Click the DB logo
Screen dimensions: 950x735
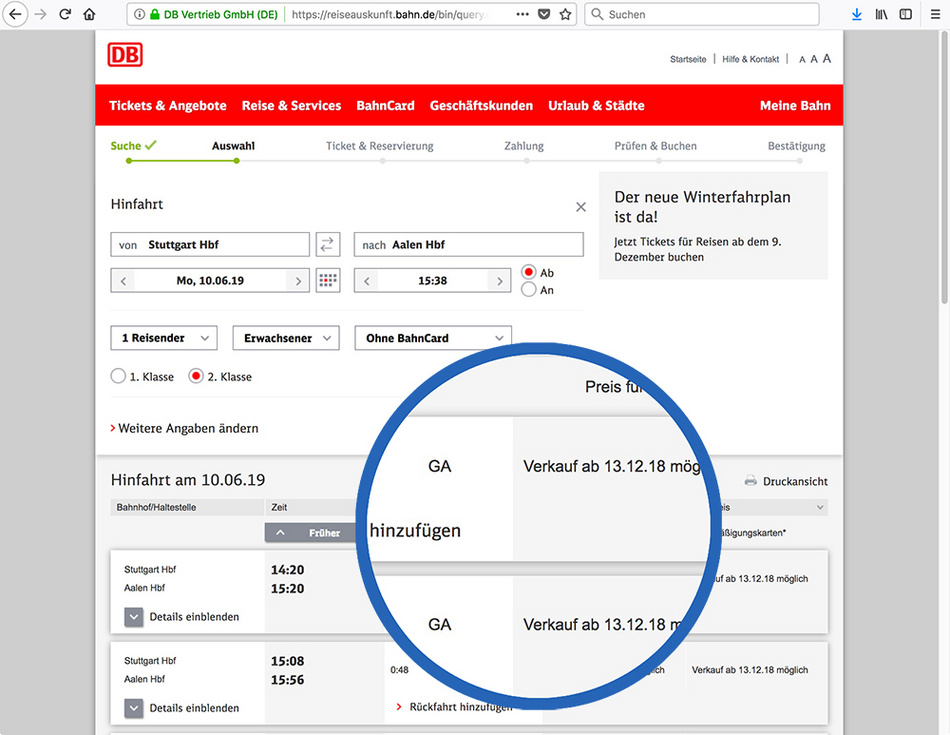(x=125, y=55)
